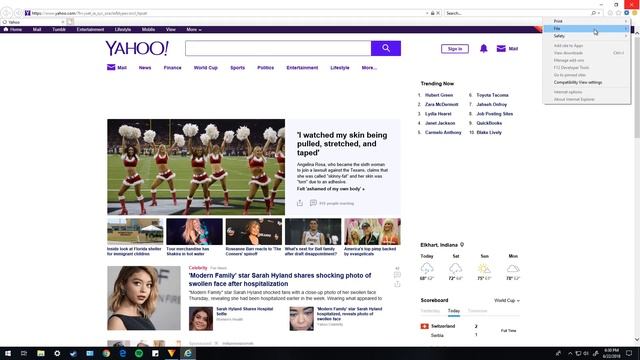The height and width of the screenshot is (360, 640).
Task: Switch to Yesterday scoreboard tab
Action: coord(430,311)
